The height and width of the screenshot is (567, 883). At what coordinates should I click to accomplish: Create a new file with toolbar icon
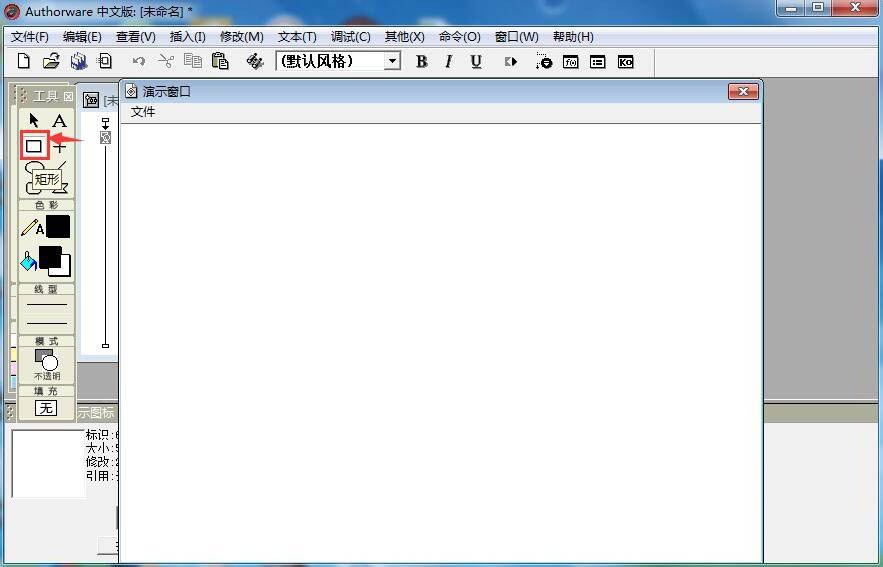point(24,61)
